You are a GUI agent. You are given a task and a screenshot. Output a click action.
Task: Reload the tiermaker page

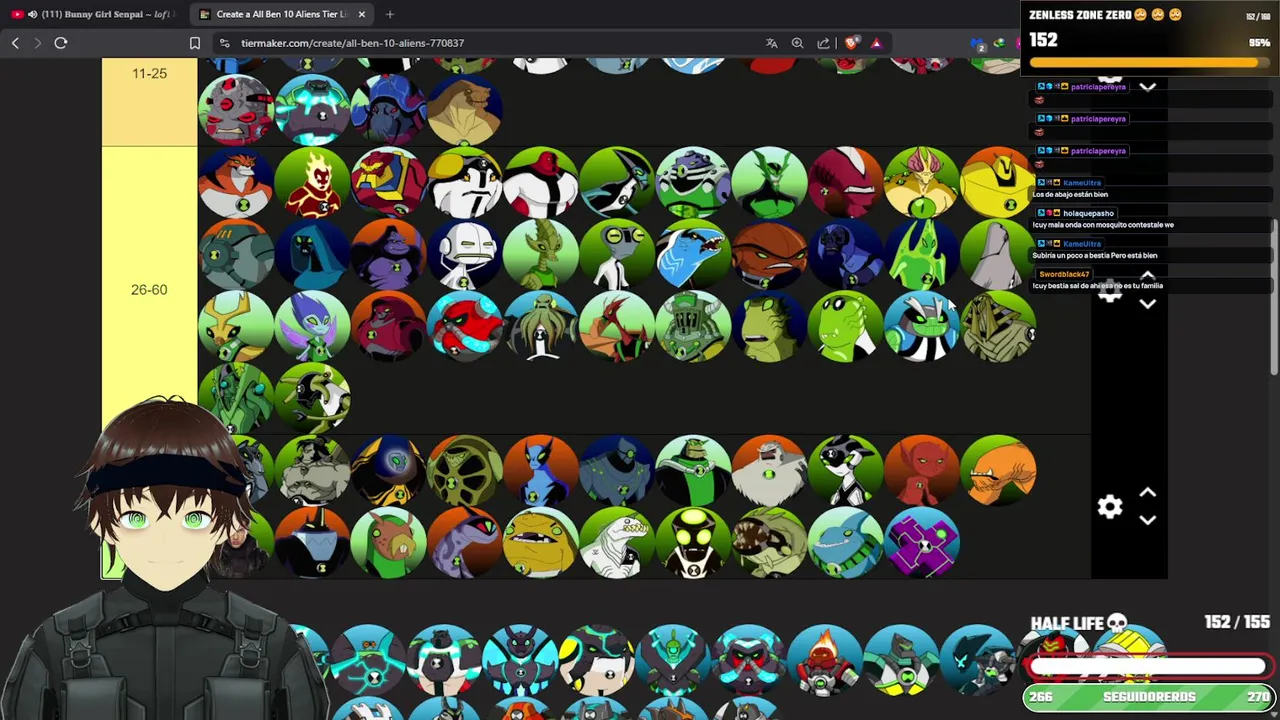pyautogui.click(x=61, y=43)
